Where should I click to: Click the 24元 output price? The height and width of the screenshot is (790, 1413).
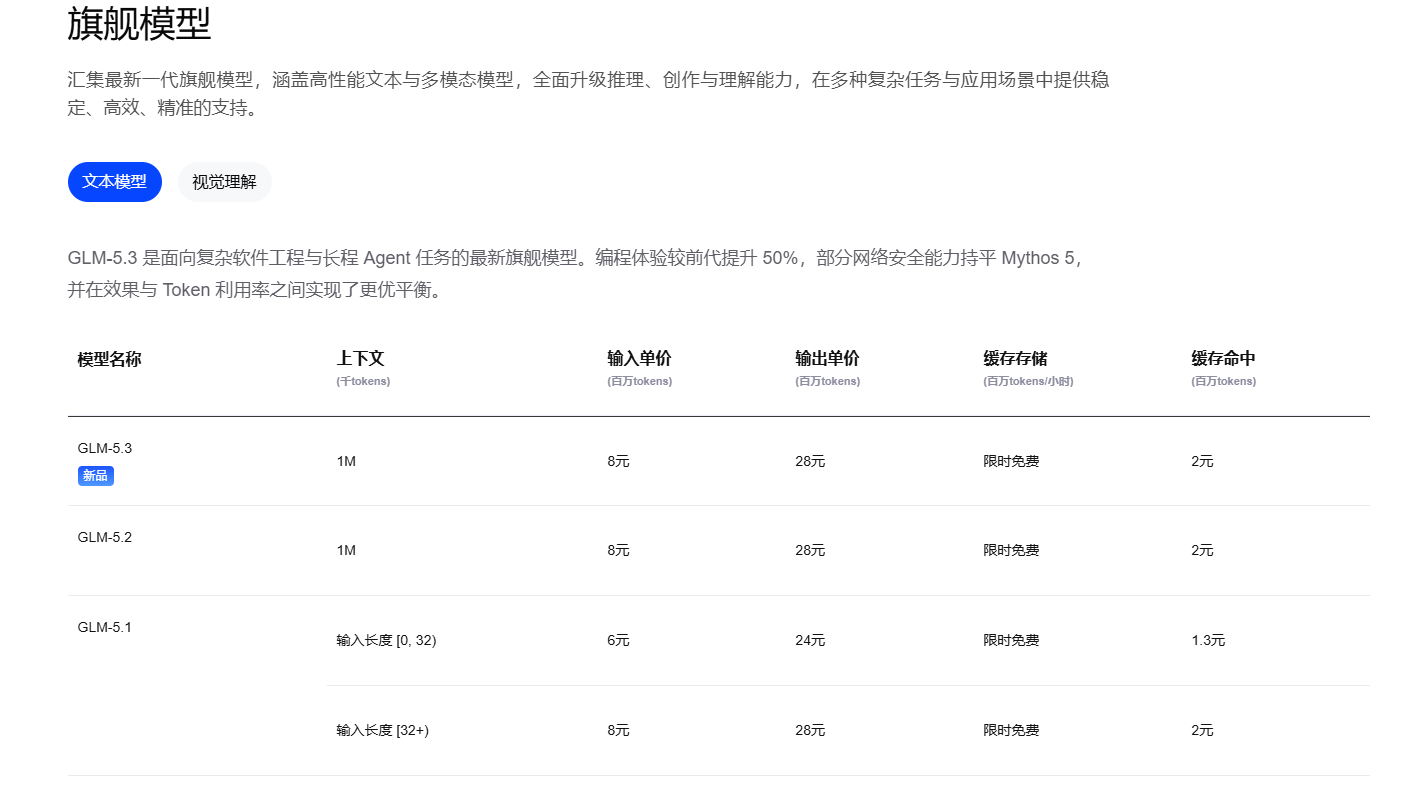(810, 640)
